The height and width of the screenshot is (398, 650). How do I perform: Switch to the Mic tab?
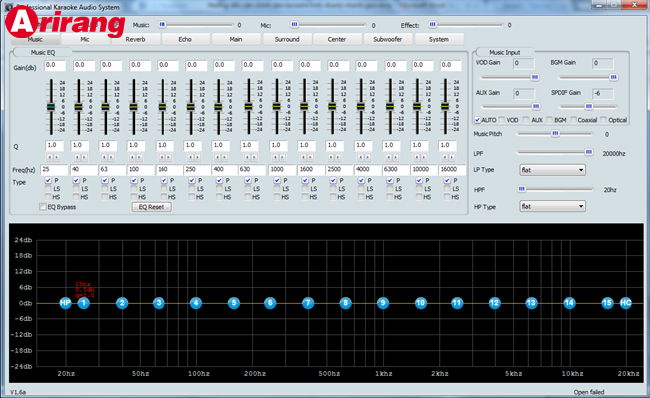85,39
